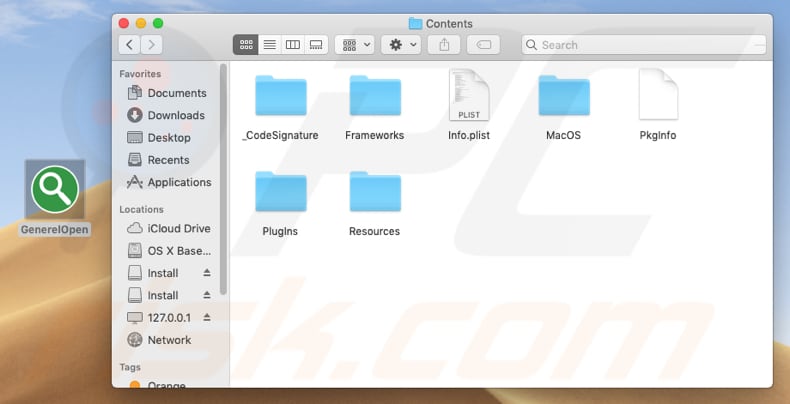Click into the Search field
This screenshot has width=790, height=404.
[x=644, y=45]
